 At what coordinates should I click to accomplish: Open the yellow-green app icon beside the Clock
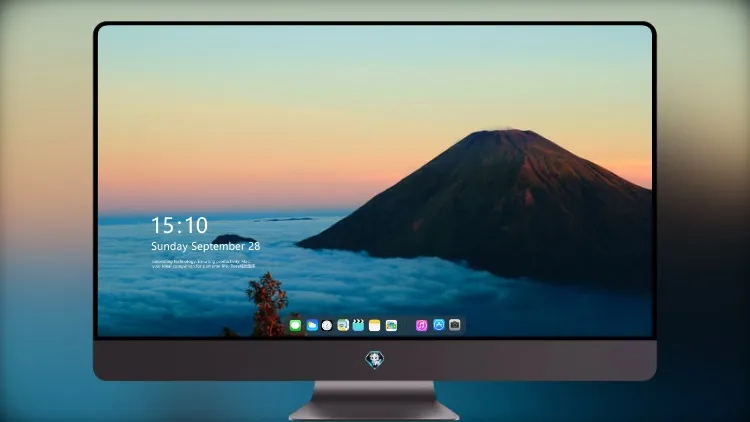343,325
